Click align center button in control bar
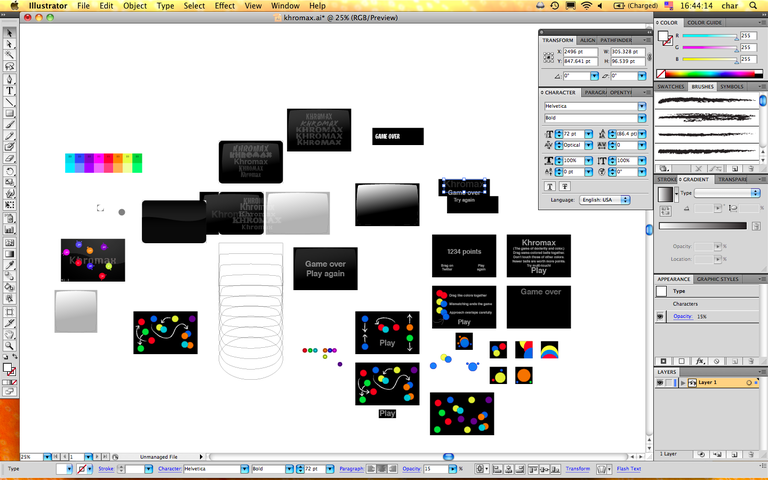Screen dimensions: 768x480 pos(382,469)
